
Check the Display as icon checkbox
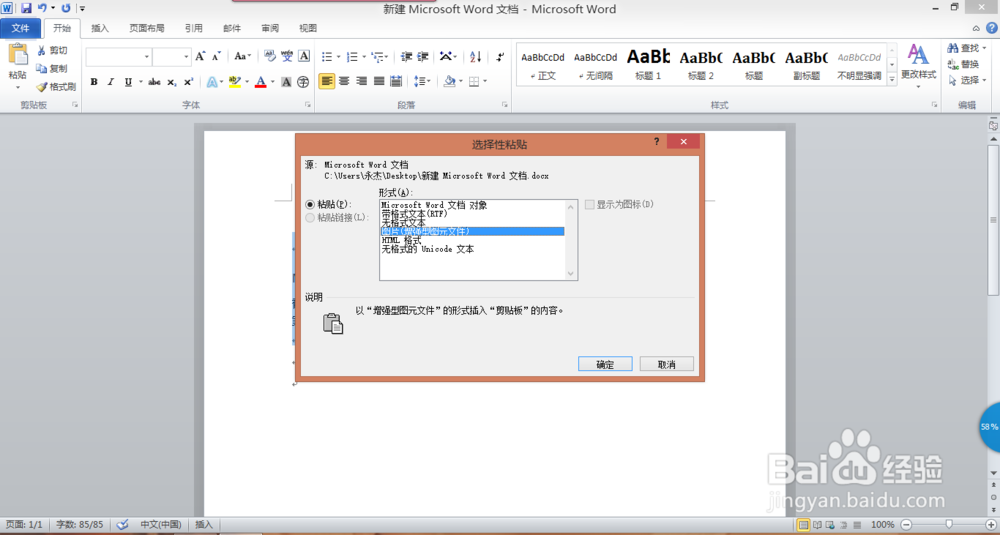590,205
